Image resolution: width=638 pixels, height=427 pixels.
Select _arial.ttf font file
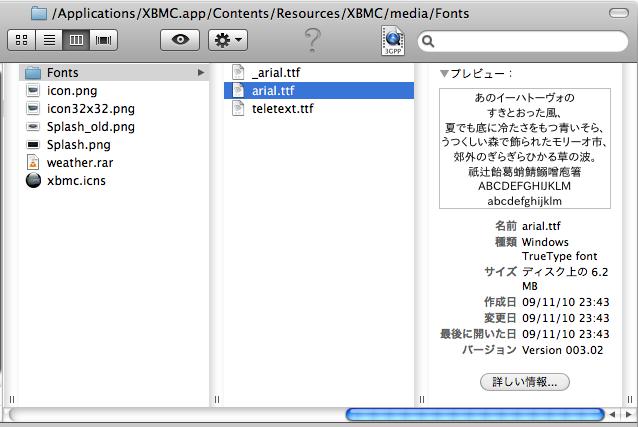(274, 72)
